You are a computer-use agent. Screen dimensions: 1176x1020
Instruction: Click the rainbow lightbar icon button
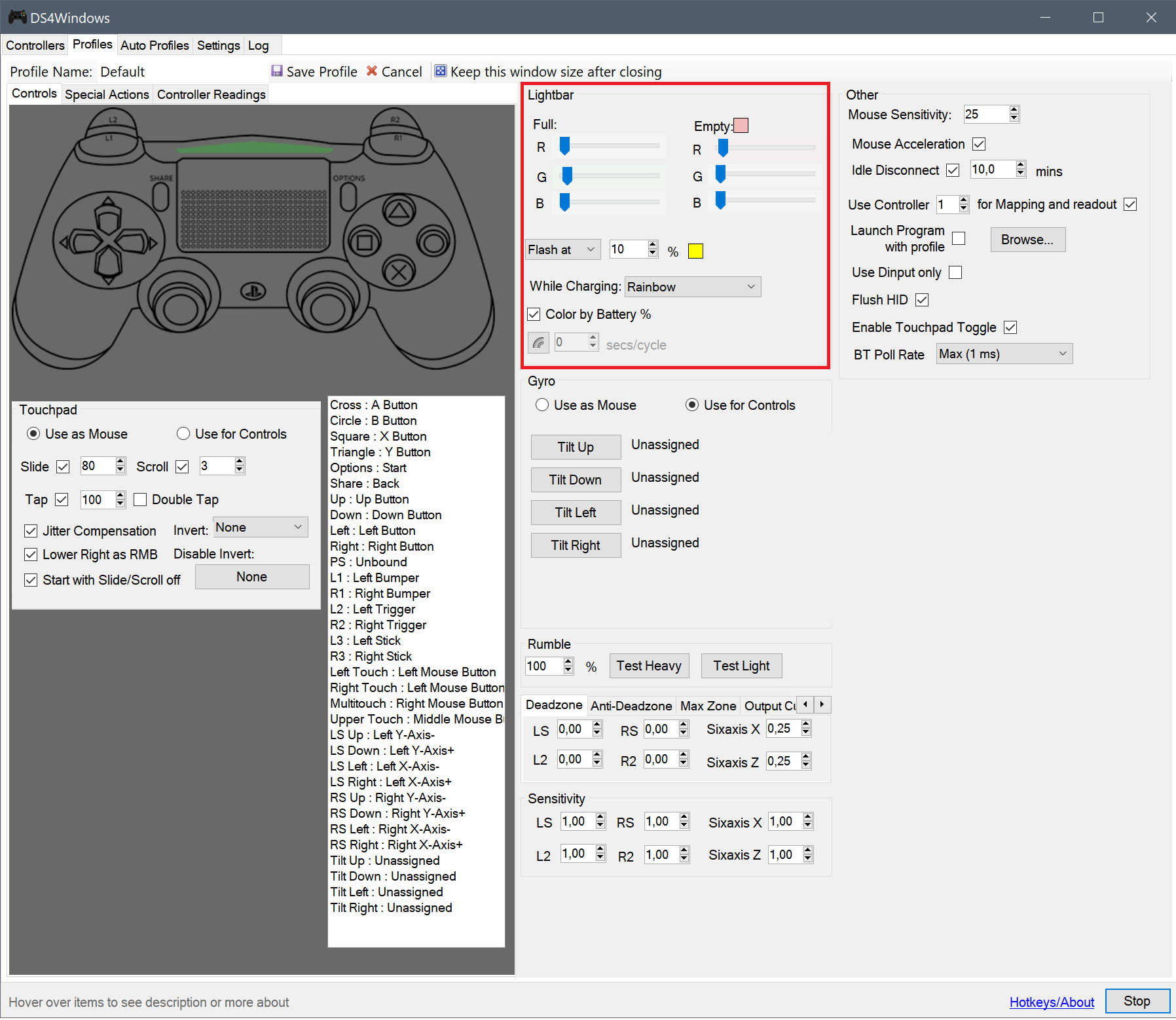coord(538,342)
